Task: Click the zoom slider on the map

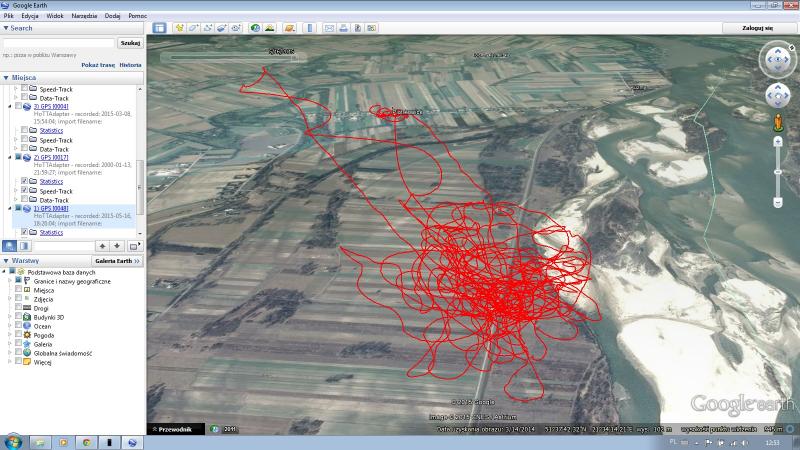Action: coord(777,171)
